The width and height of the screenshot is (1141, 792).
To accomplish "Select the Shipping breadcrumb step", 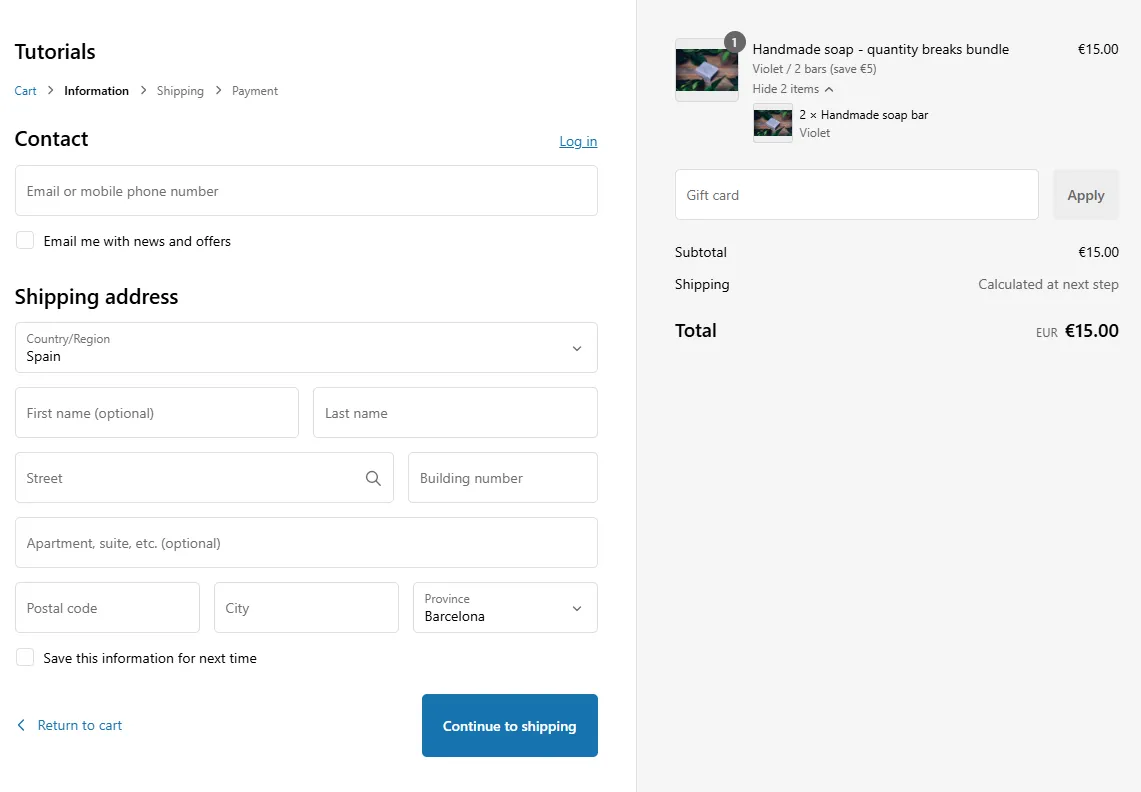I will pos(180,91).
